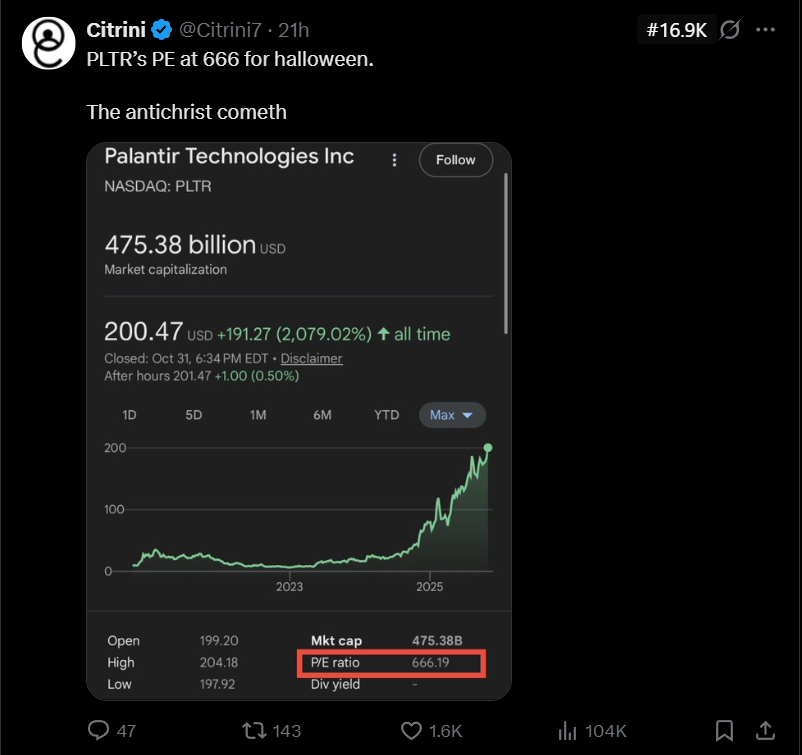Click the blue verified badge
This screenshot has width=802, height=755.
click(161, 29)
